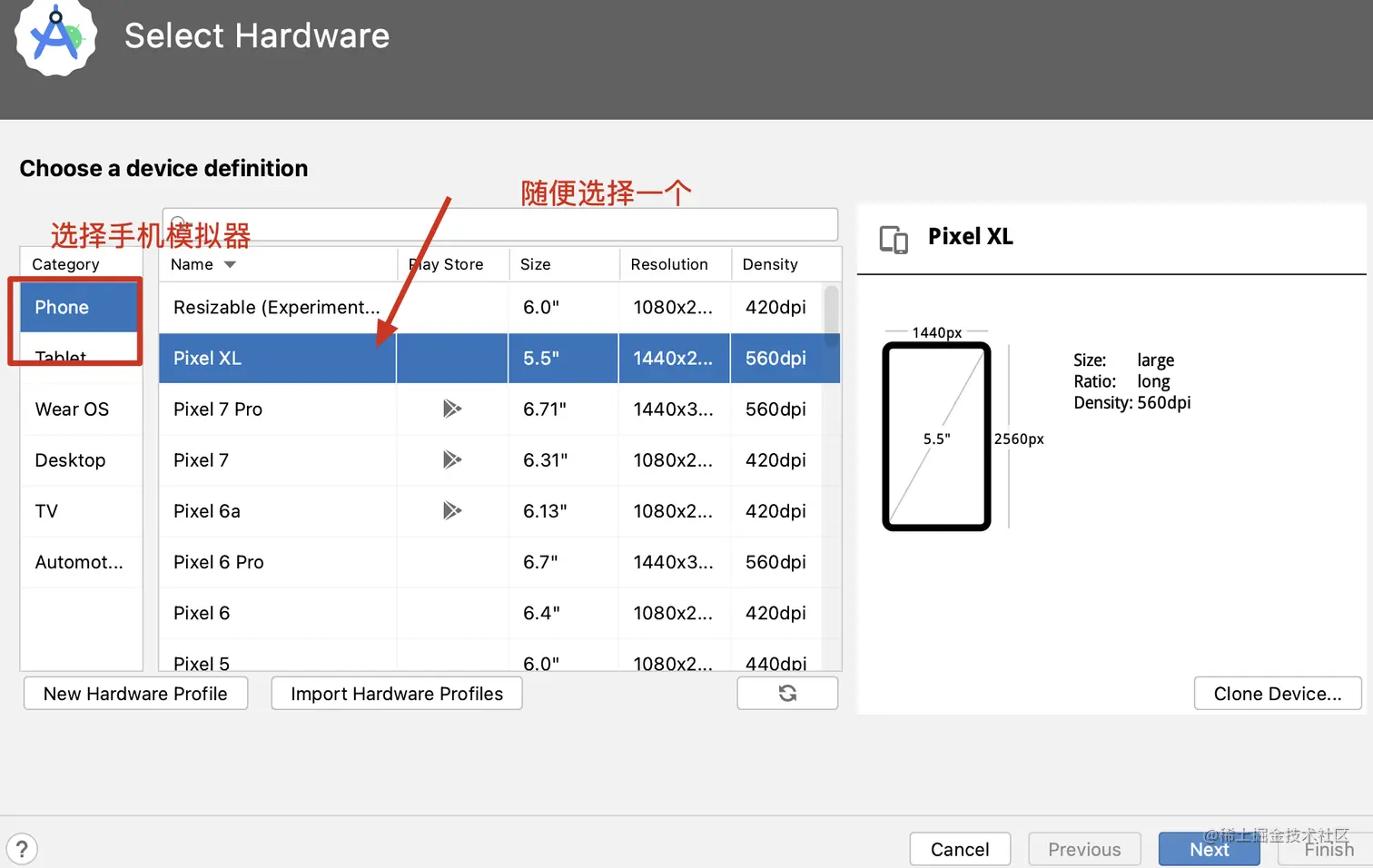
Task: Select the Pixel XL device row
Action: (499, 358)
